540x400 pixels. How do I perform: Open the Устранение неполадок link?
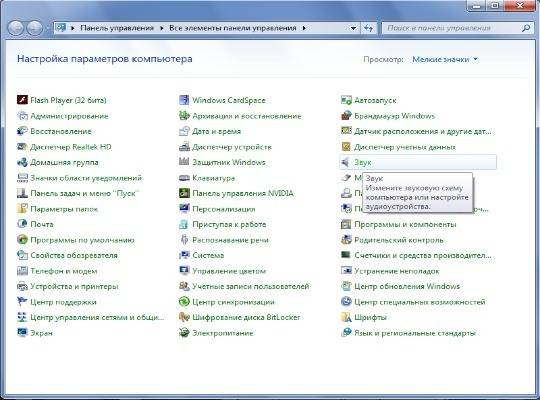[x=397, y=271]
